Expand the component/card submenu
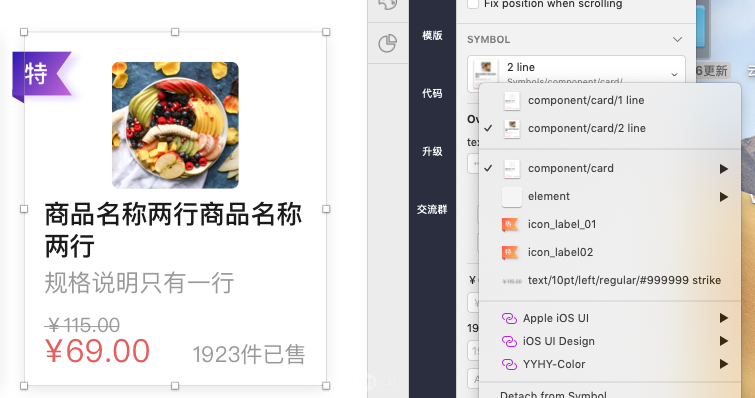Image resolution: width=755 pixels, height=398 pixels. coord(610,168)
